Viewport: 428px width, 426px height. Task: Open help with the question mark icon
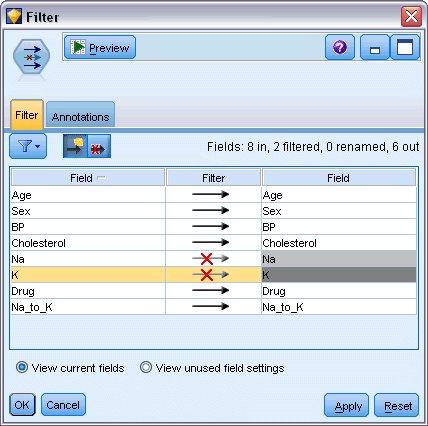pos(340,47)
